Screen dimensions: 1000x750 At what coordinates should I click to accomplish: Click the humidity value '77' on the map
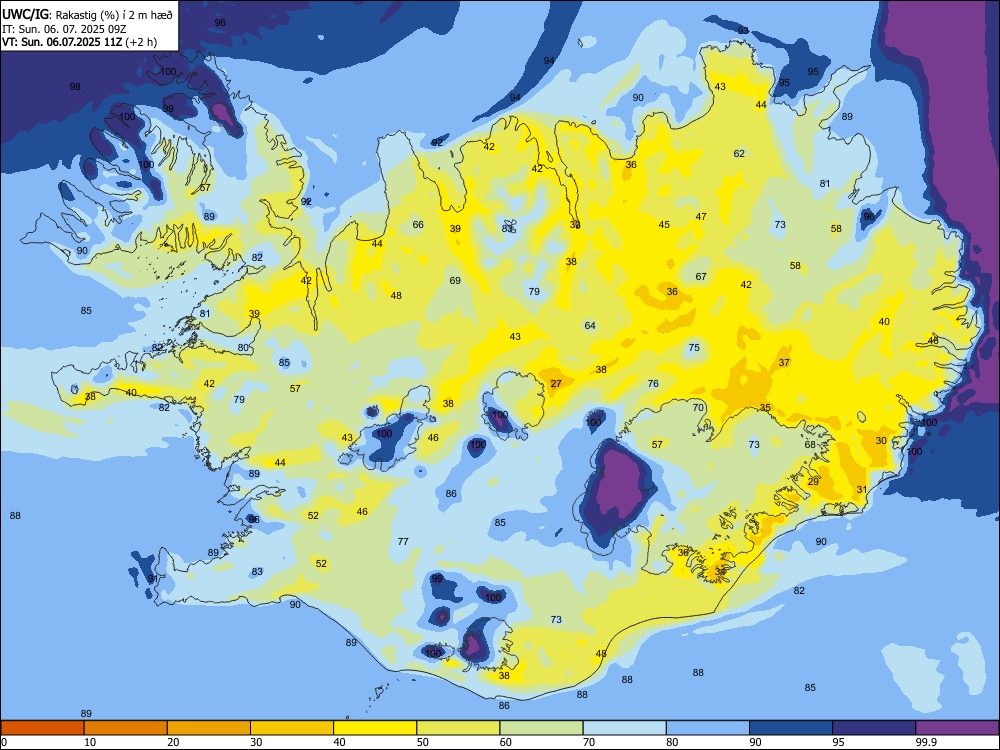point(403,541)
